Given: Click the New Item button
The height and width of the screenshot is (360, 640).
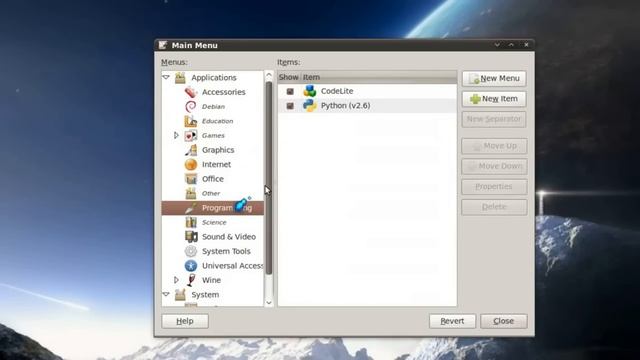Looking at the screenshot, I should [494, 99].
